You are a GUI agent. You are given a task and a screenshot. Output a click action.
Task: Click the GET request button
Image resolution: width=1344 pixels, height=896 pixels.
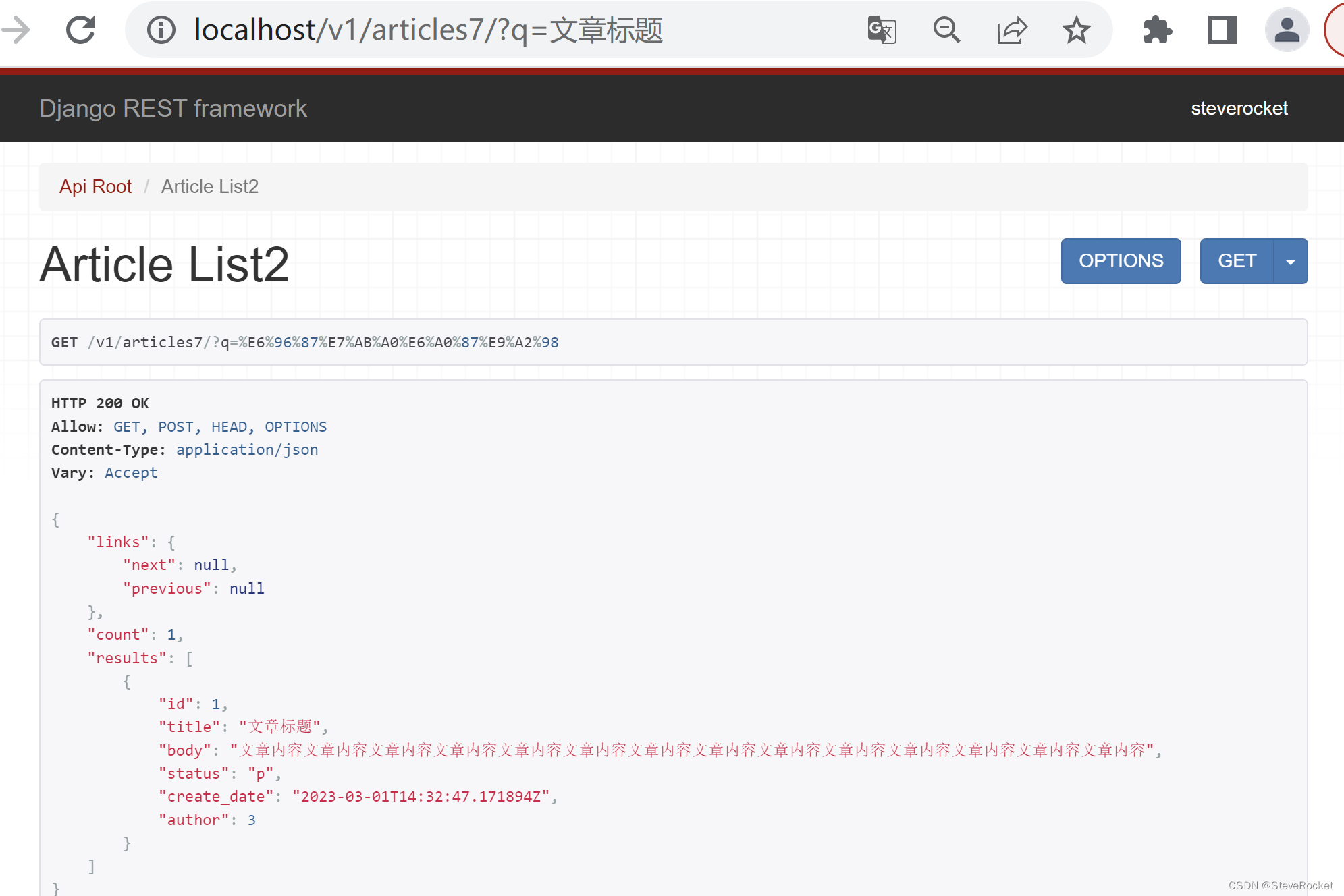pos(1236,261)
